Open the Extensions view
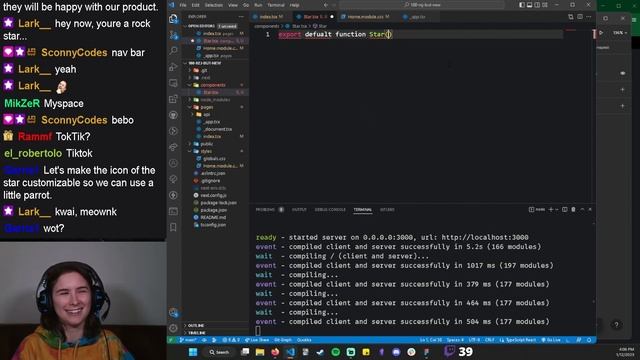The width and height of the screenshot is (640, 360). pyautogui.click(x=173, y=99)
